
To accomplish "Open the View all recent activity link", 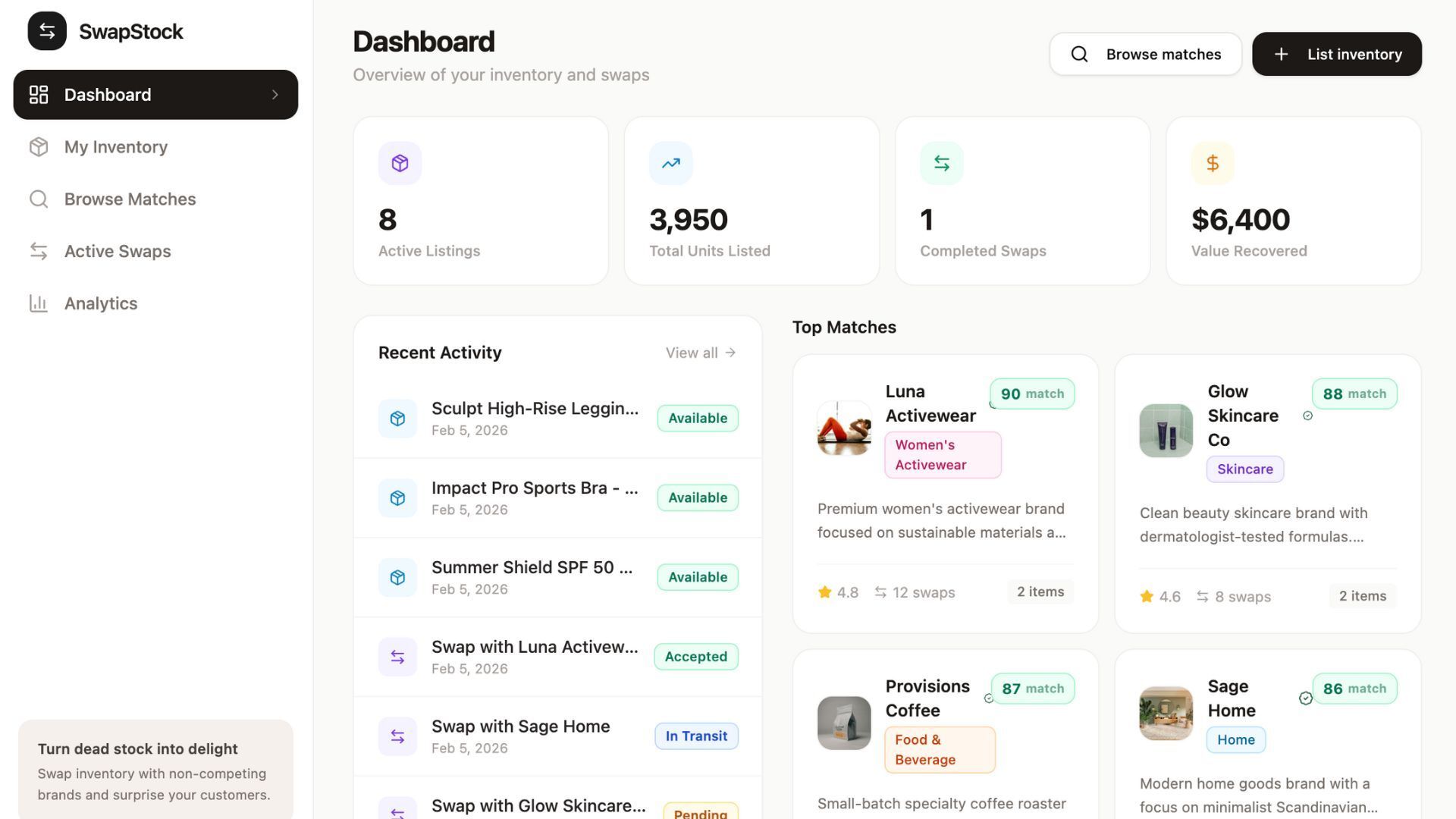I will [x=700, y=353].
